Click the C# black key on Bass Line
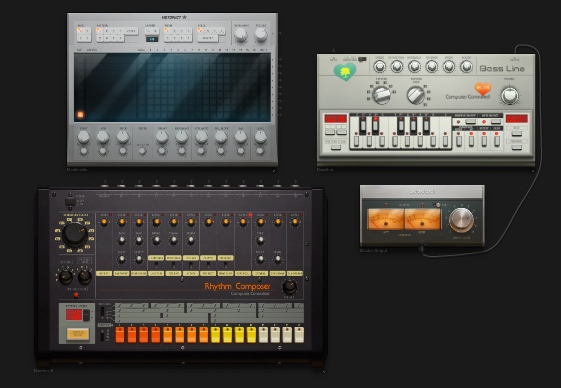The image size is (561, 388). click(363, 126)
